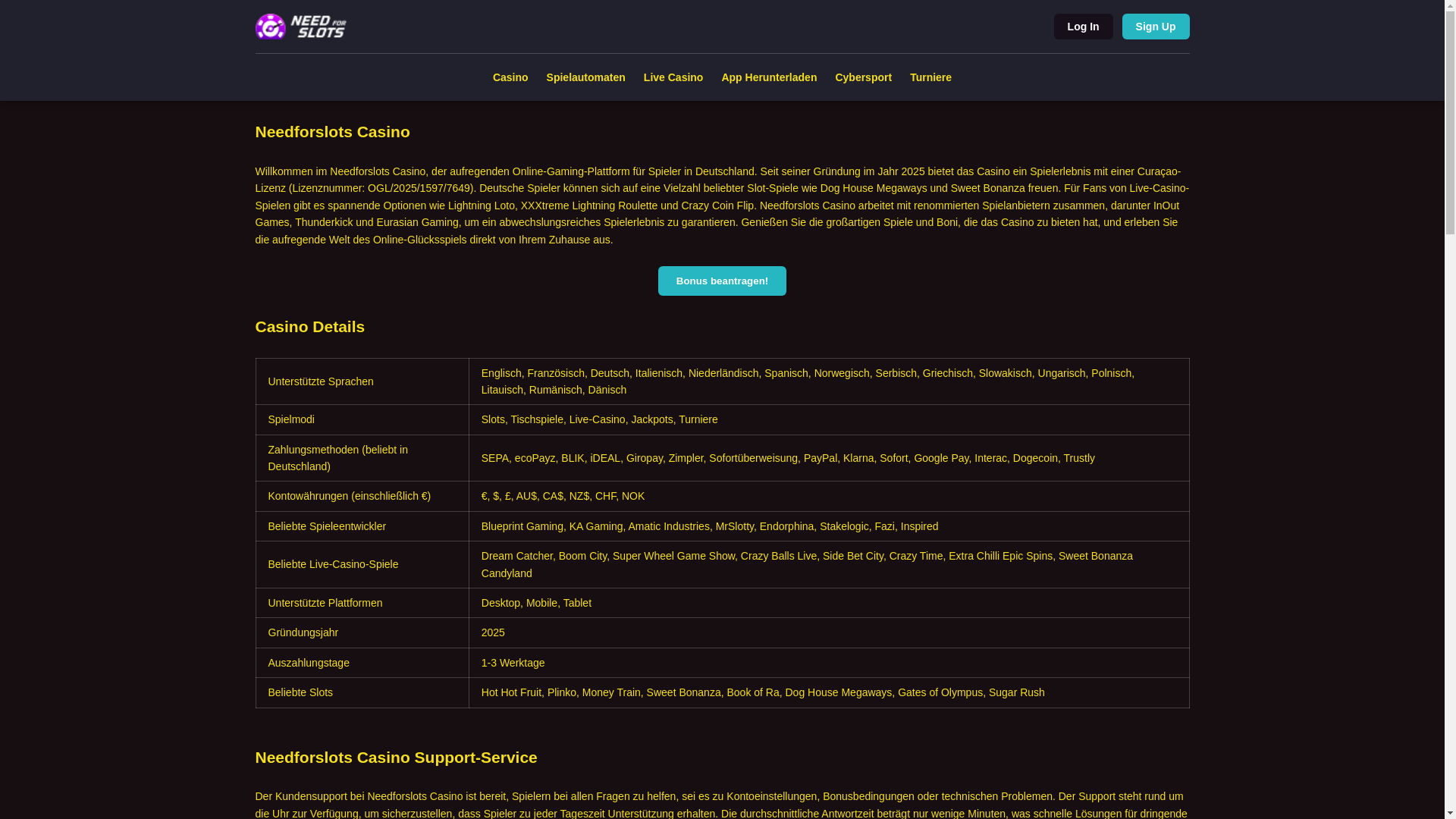Open the Casino menu item
1456x819 pixels.
pos(510,77)
